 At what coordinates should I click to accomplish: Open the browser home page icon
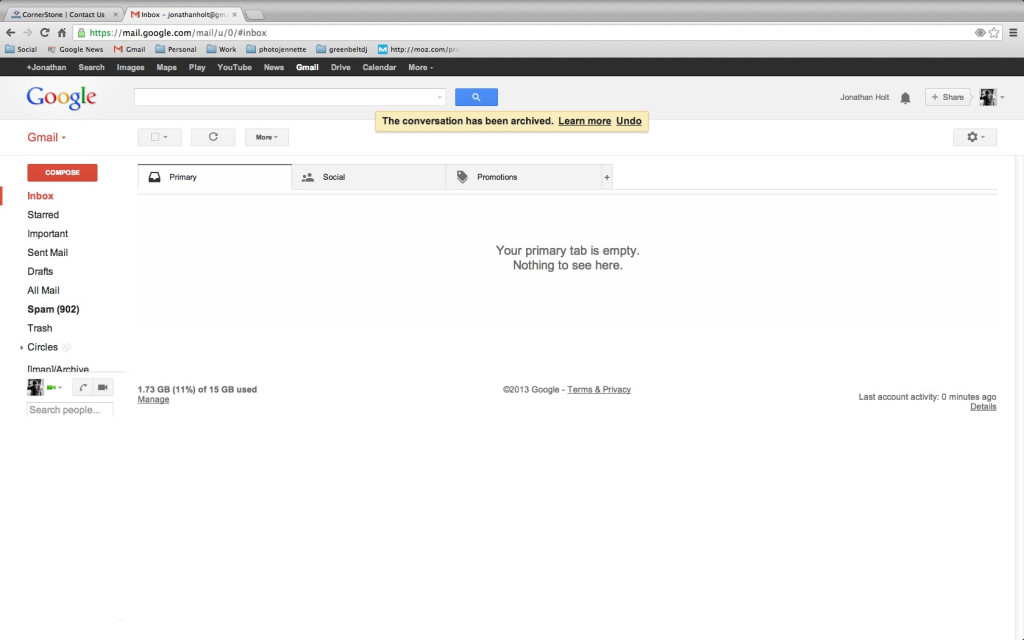coord(62,33)
